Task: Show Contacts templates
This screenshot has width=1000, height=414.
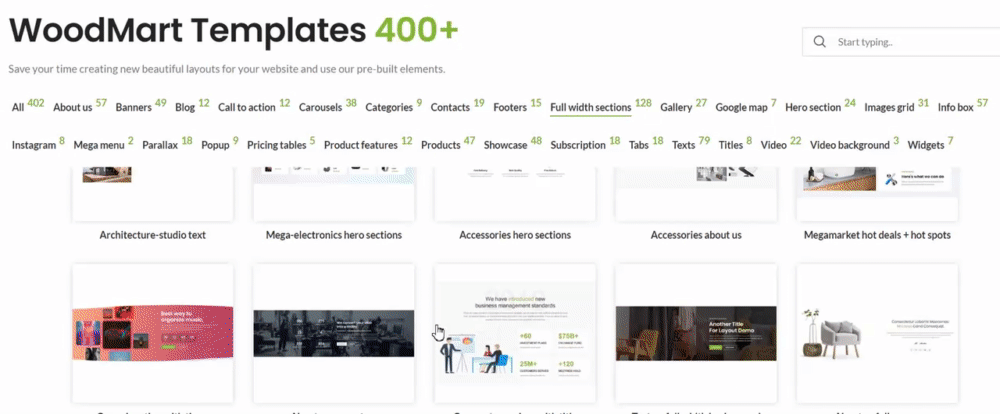Action: (450, 107)
